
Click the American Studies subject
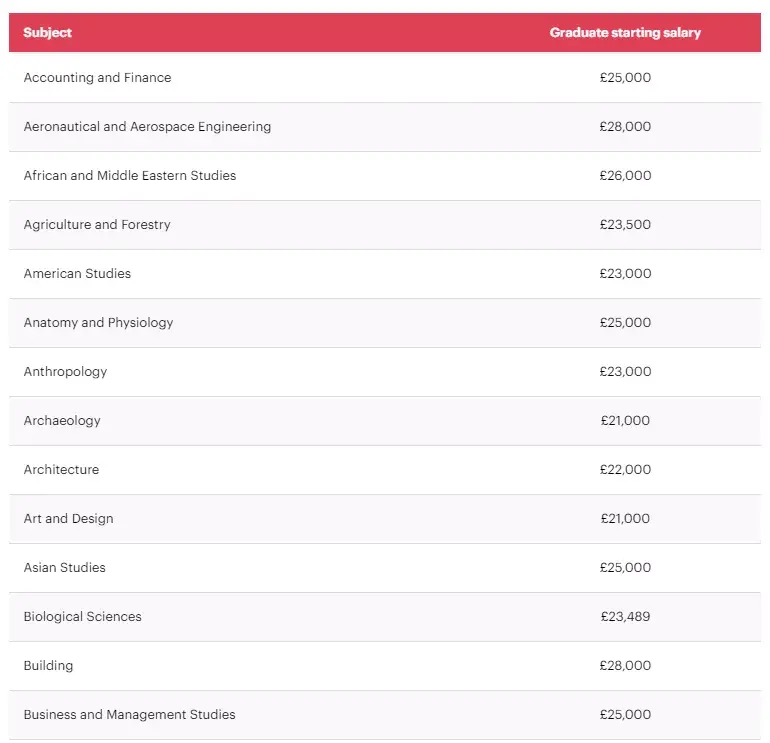point(77,274)
